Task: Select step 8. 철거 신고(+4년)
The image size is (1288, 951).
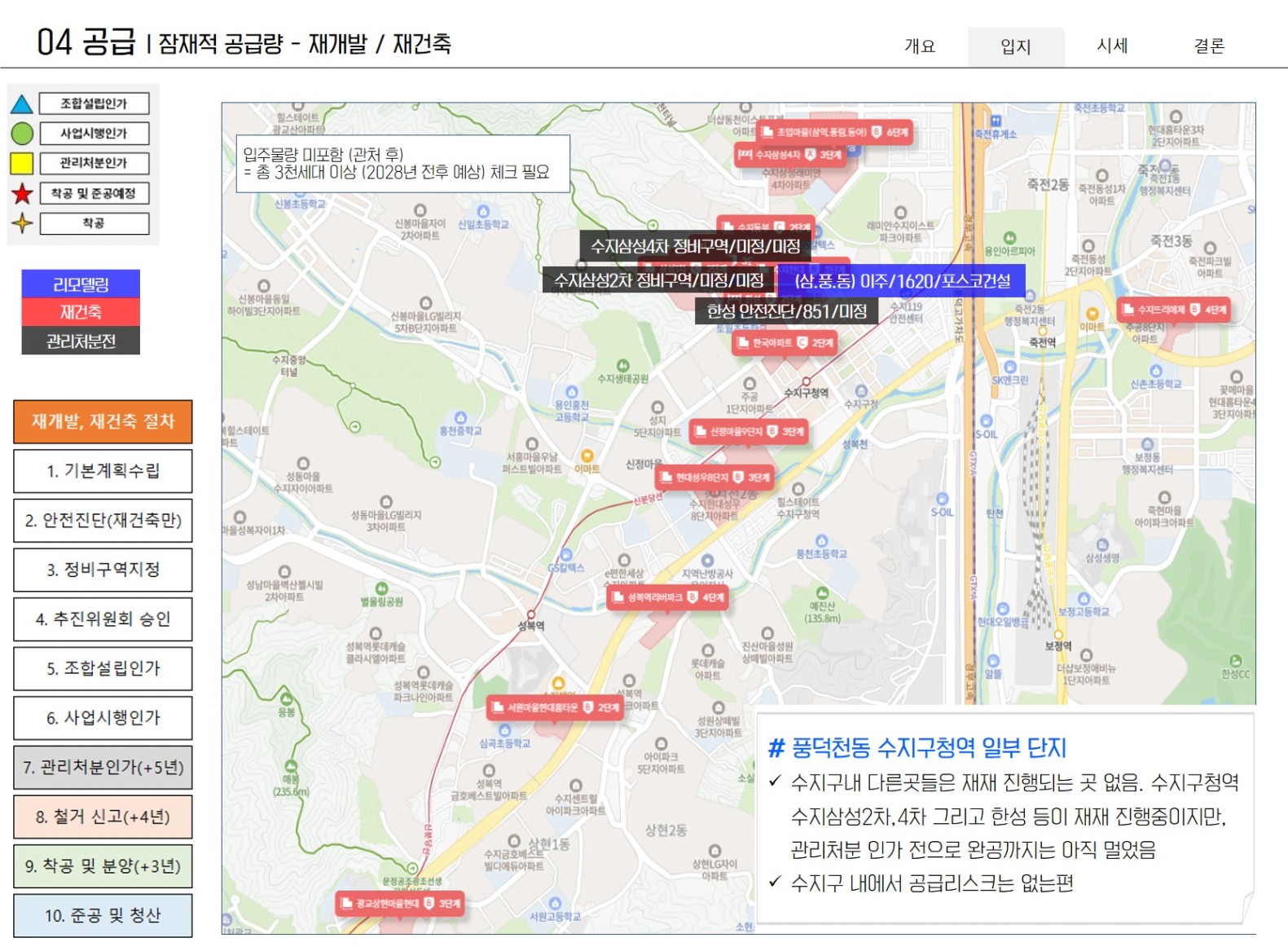Action: (103, 817)
